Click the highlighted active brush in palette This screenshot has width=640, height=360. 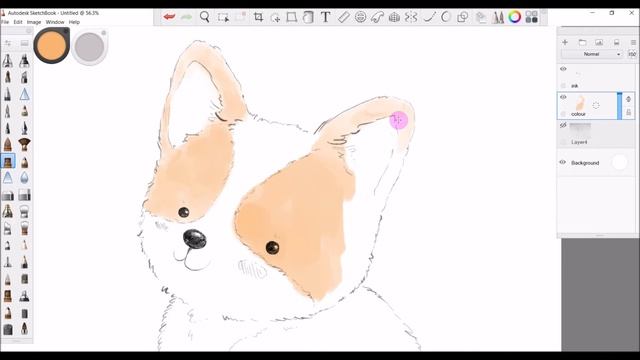pos(8,161)
